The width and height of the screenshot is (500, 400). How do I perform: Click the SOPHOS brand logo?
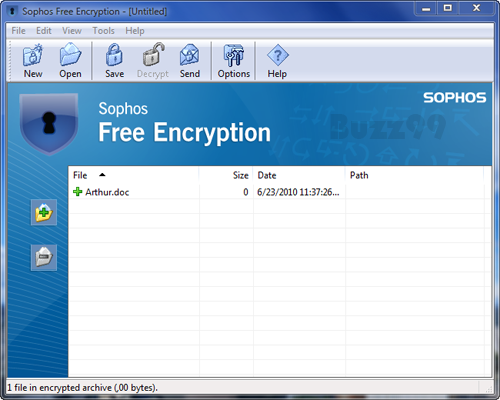[x=455, y=98]
